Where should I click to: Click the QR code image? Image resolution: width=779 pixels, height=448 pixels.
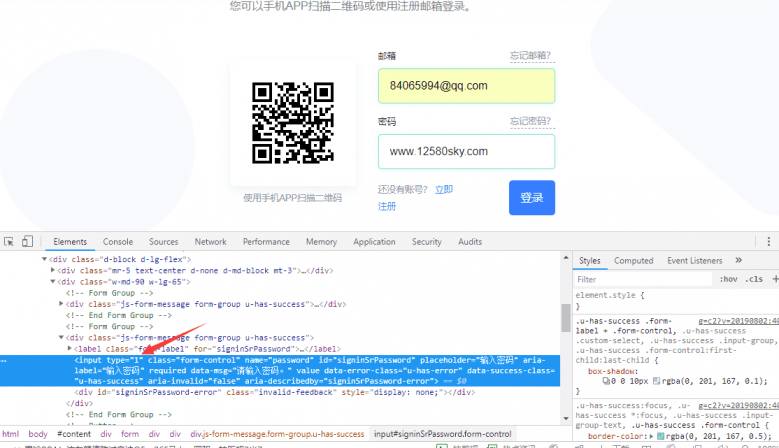[x=293, y=123]
